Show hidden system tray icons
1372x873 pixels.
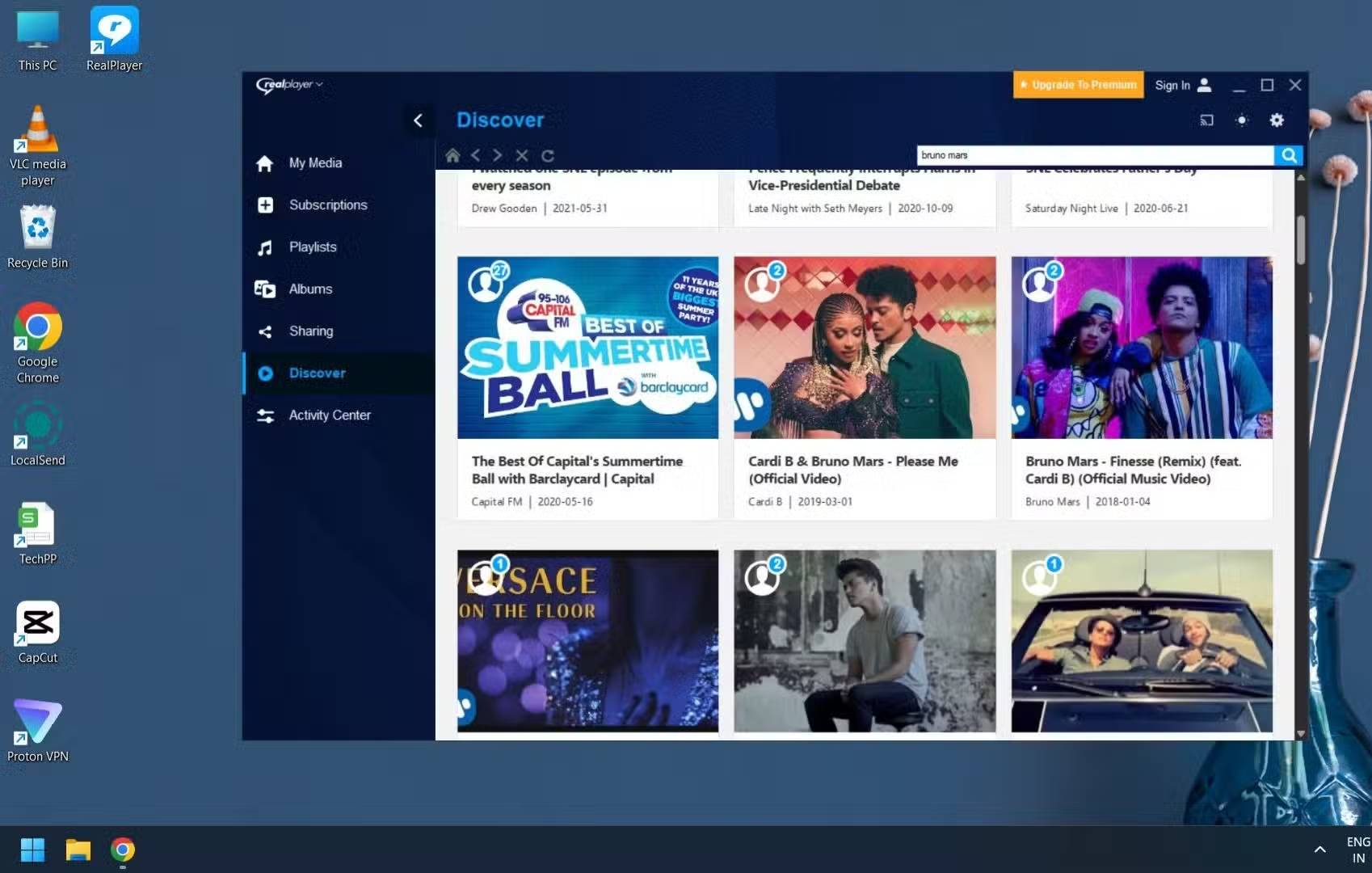click(1319, 849)
